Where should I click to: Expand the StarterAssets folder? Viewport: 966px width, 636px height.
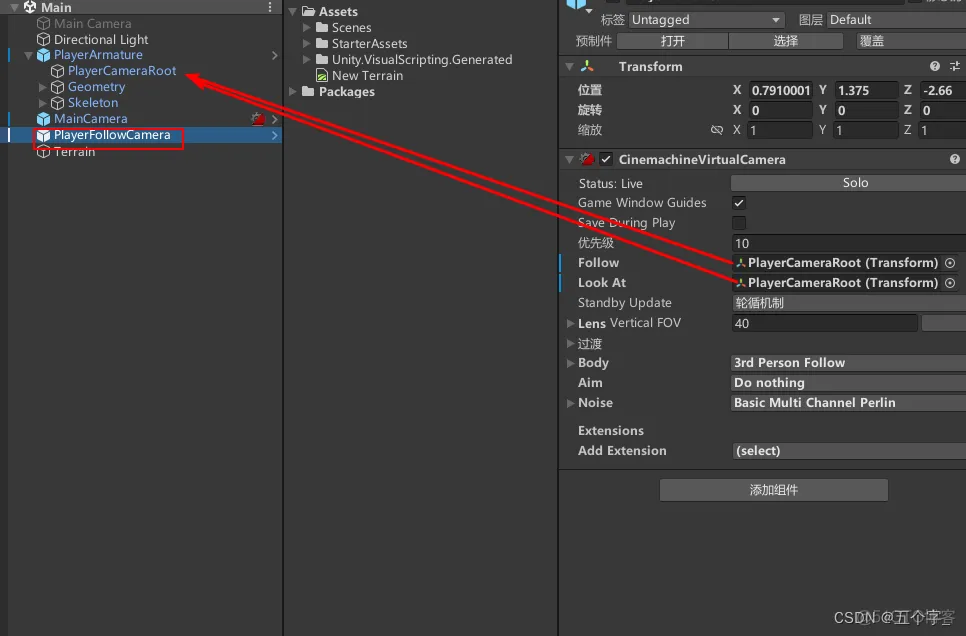point(307,43)
